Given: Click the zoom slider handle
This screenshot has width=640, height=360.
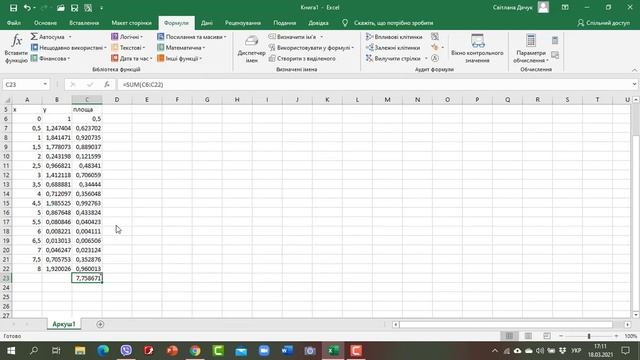Looking at the screenshot, I should pos(589,336).
